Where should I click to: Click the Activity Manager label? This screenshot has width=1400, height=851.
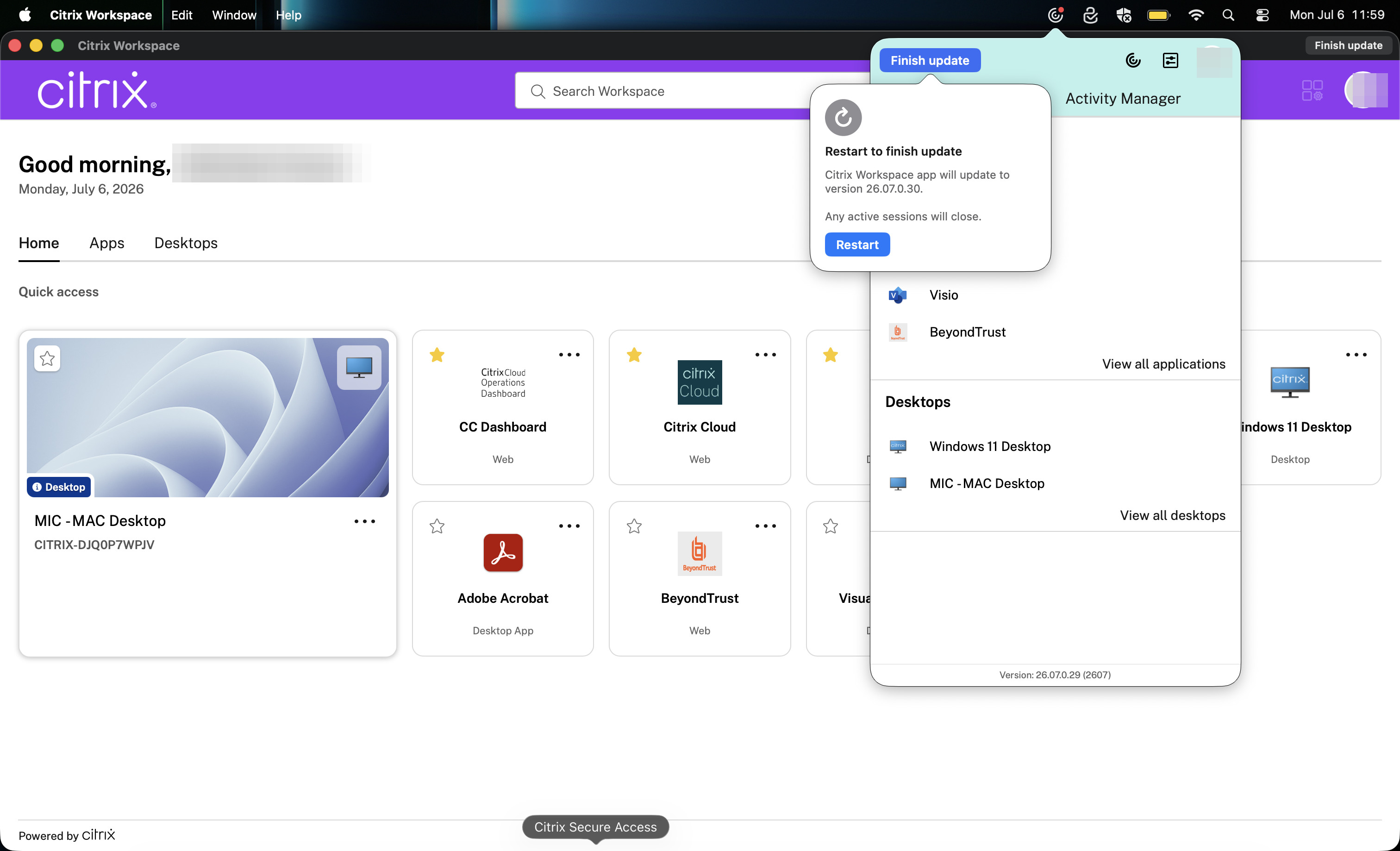pyautogui.click(x=1123, y=98)
